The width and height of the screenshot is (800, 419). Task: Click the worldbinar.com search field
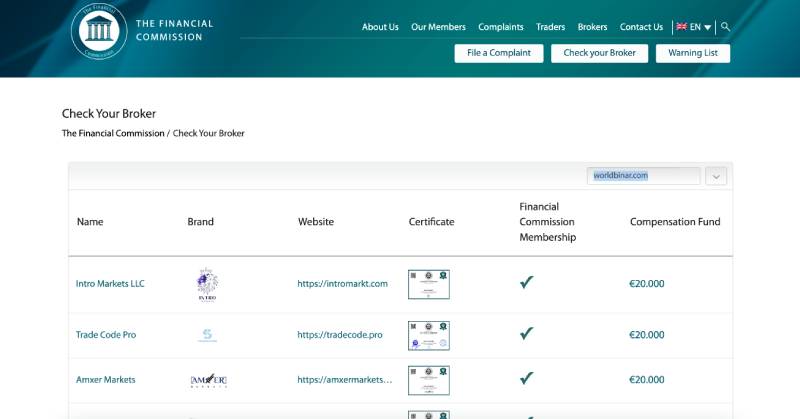(x=642, y=176)
